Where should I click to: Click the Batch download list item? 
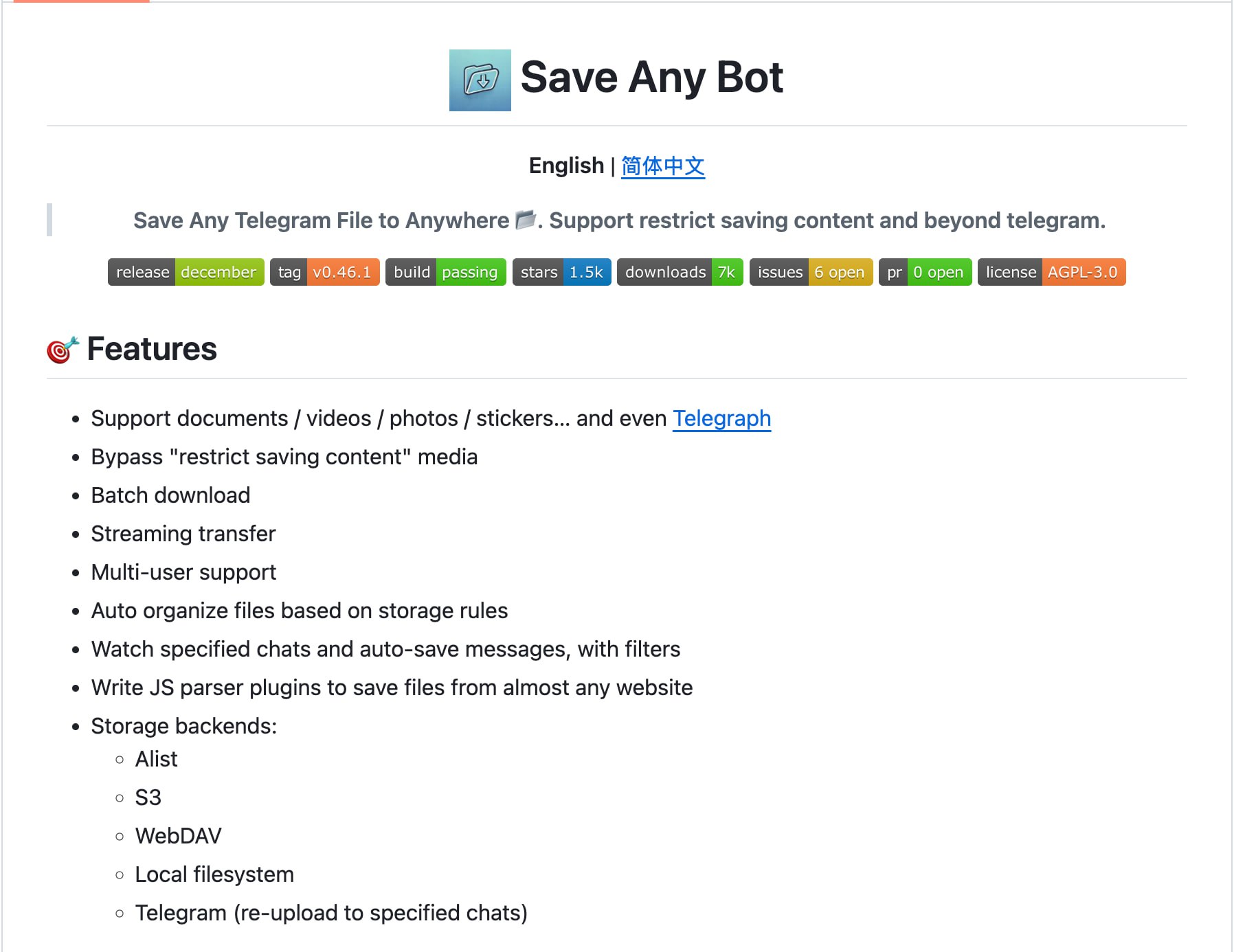pos(170,495)
